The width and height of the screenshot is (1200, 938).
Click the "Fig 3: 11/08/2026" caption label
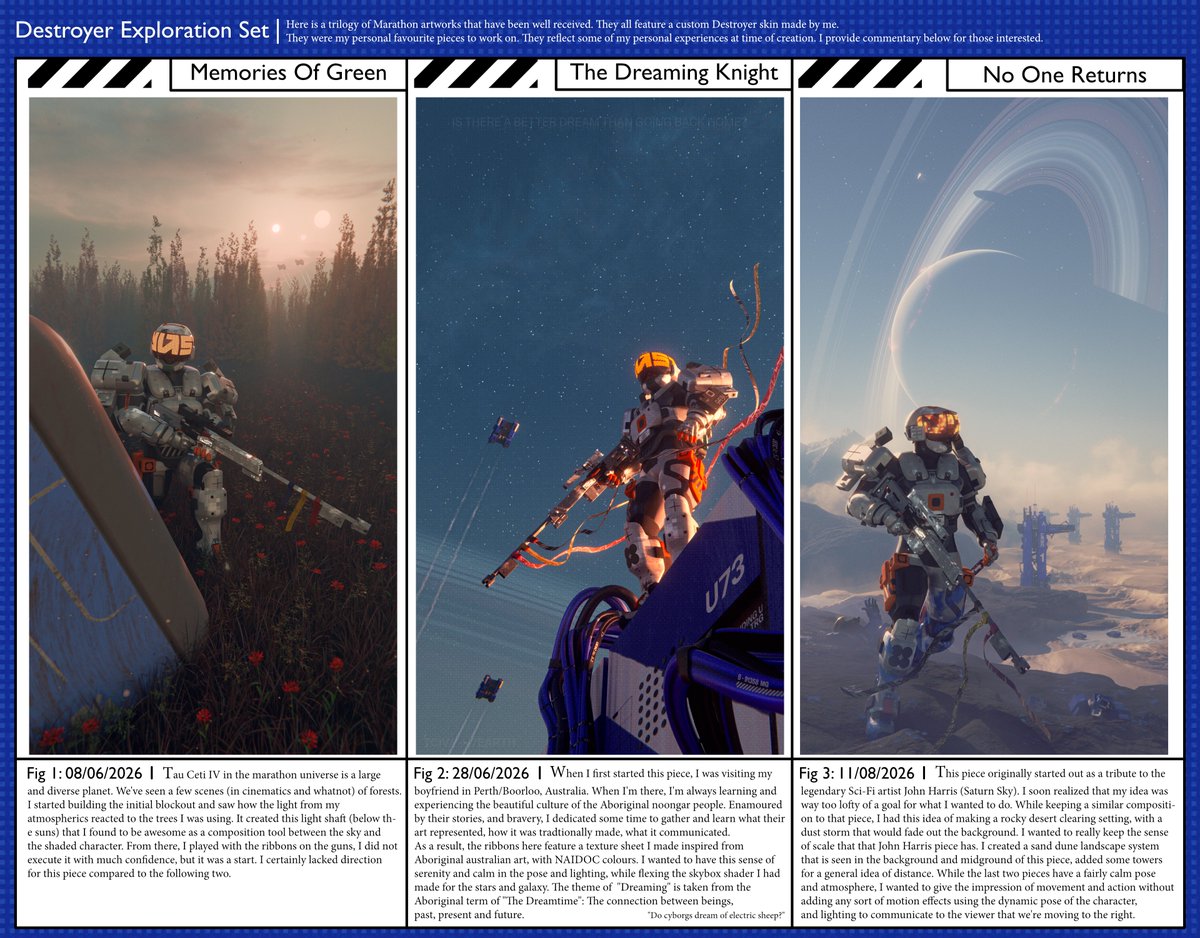(855, 773)
